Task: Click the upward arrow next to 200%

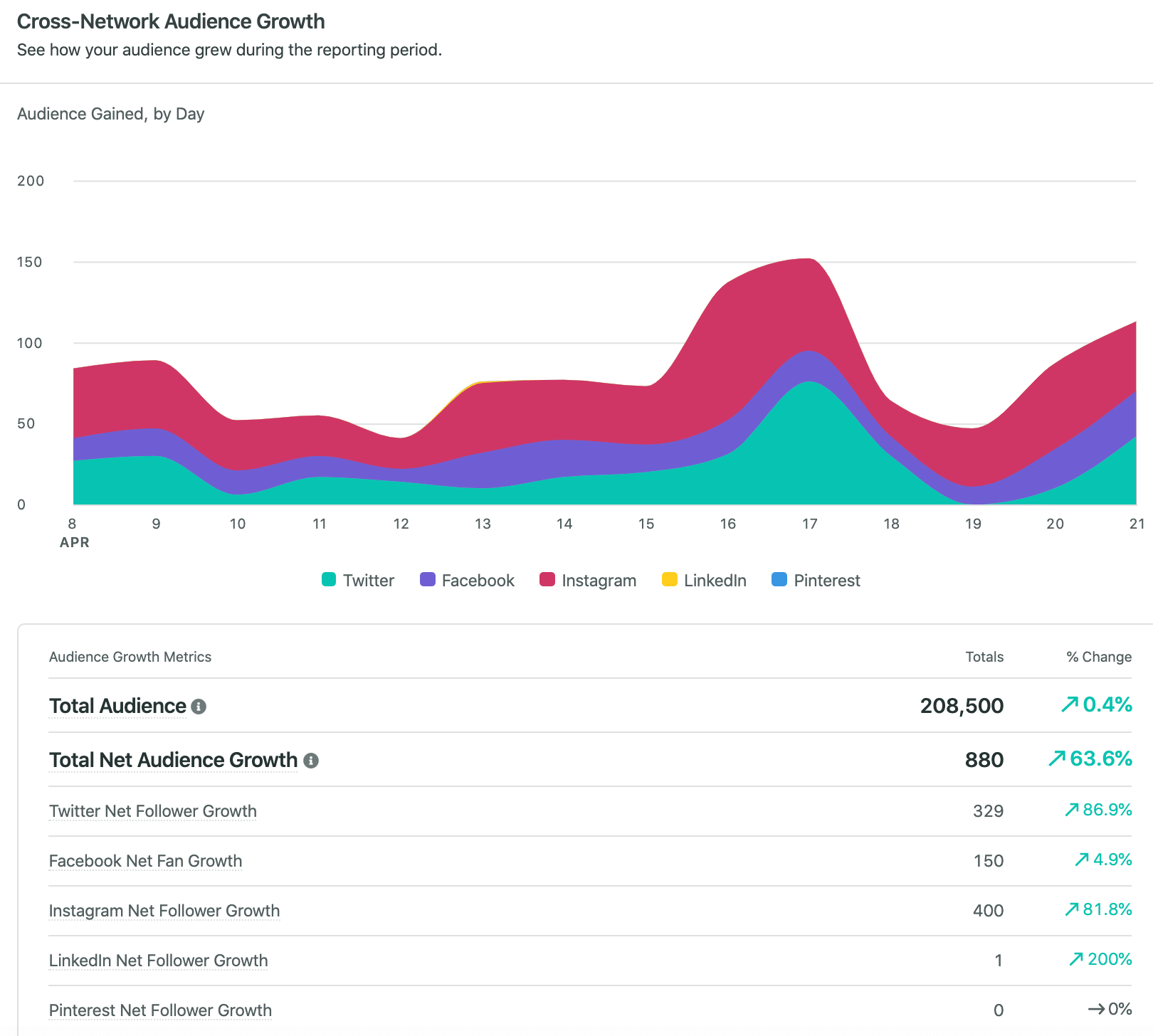Action: (1078, 959)
